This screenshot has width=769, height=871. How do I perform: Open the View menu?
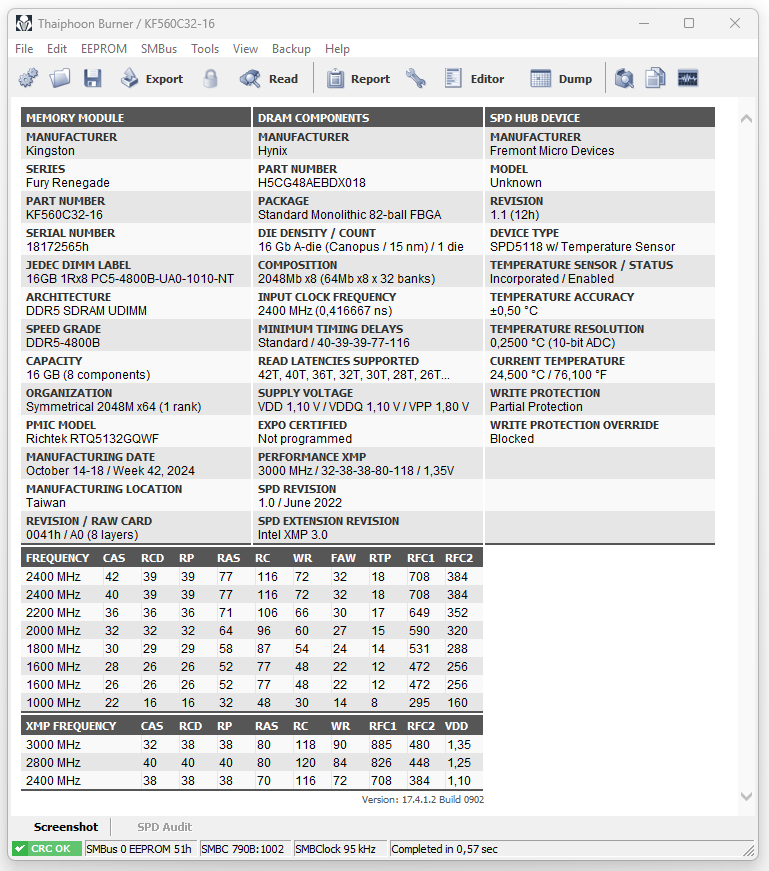tap(245, 49)
